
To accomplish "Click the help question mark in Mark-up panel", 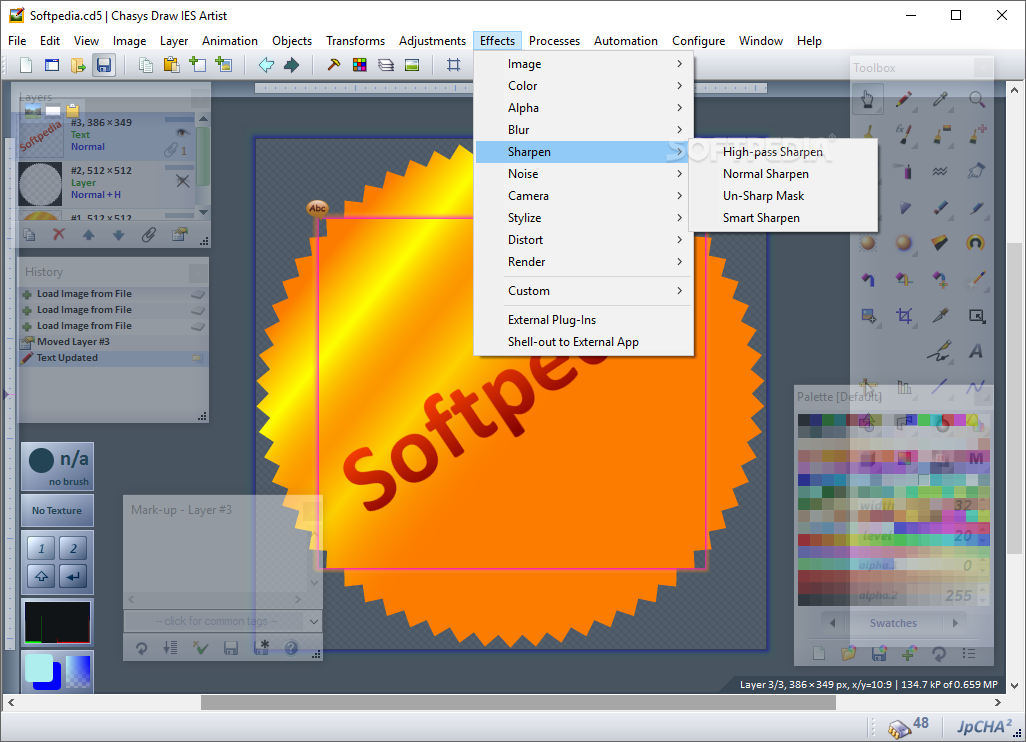I will [291, 648].
